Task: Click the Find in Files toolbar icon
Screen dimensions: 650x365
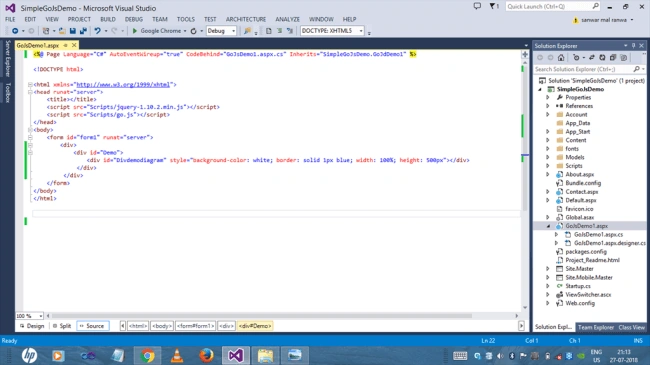Action: 247,31
